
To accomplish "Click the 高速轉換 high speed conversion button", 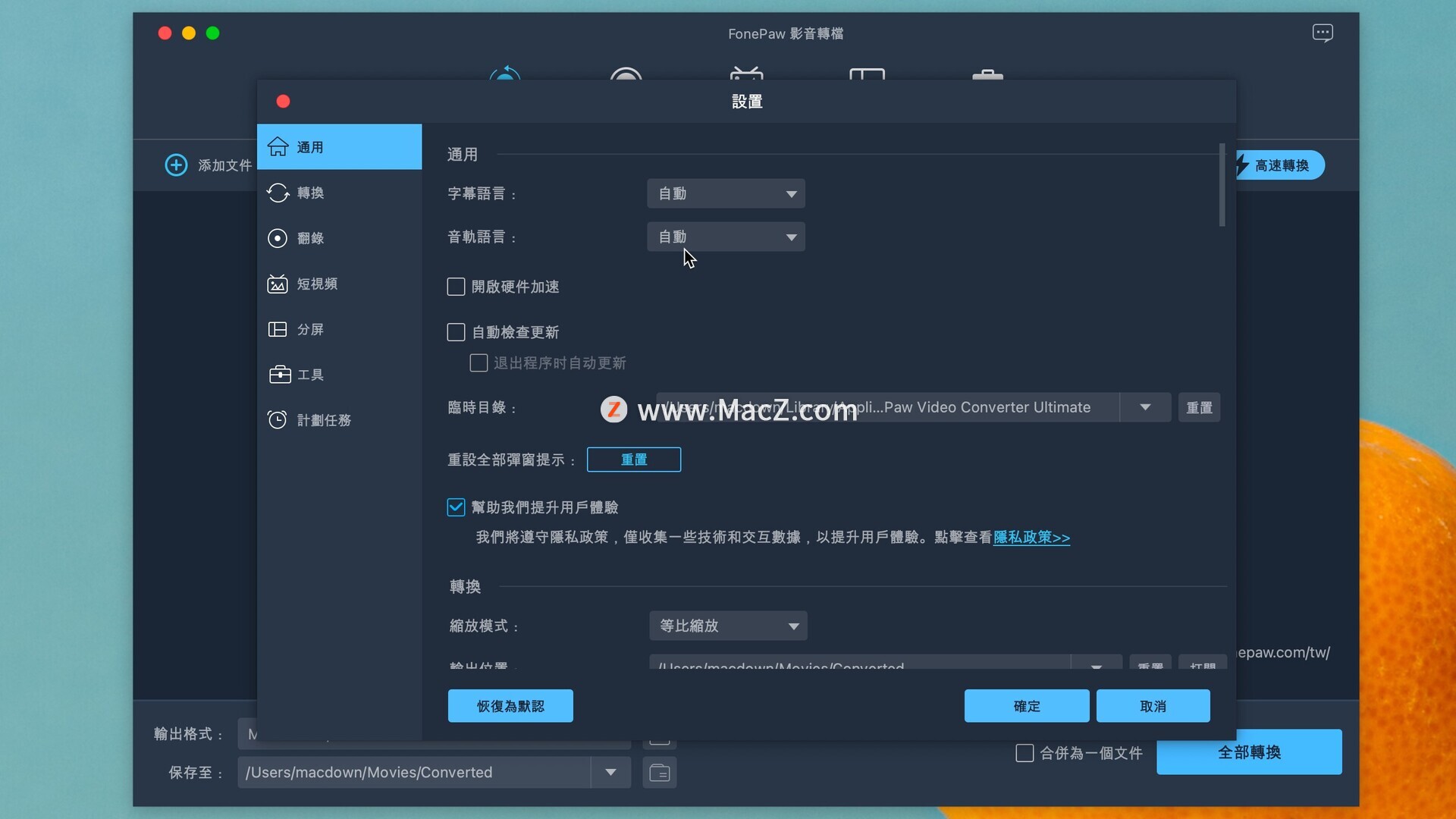I will click(x=1280, y=165).
